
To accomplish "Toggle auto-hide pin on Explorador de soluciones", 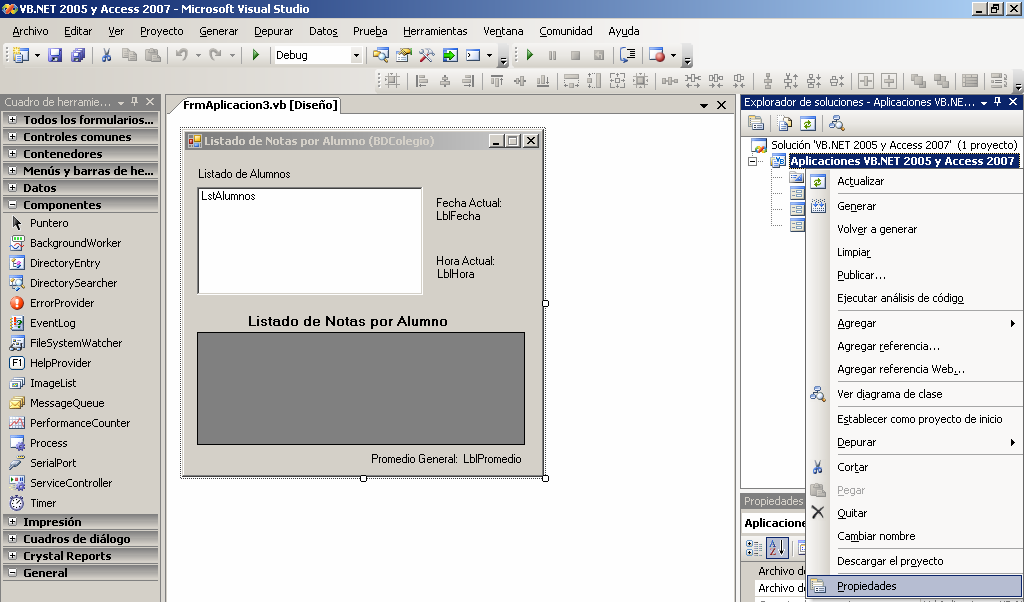I will 997,100.
